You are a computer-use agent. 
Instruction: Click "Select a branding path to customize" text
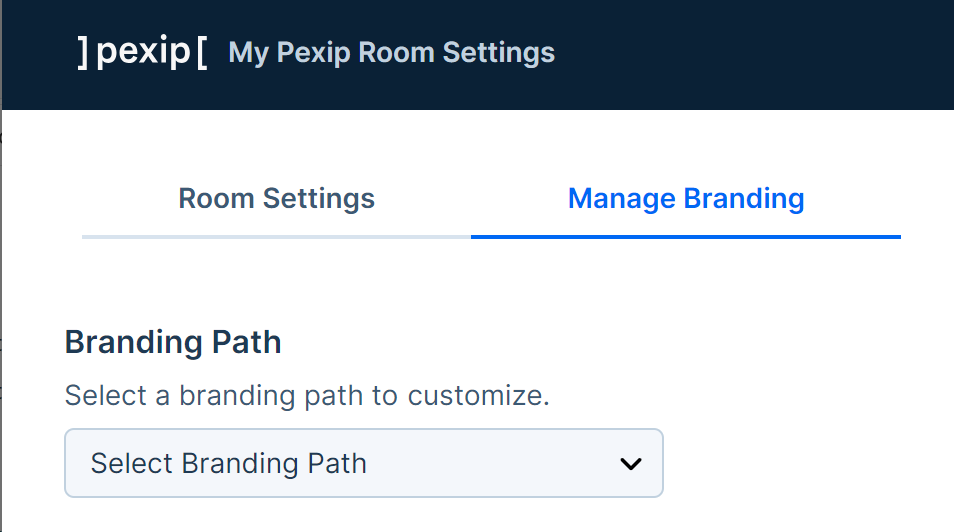[307, 396]
